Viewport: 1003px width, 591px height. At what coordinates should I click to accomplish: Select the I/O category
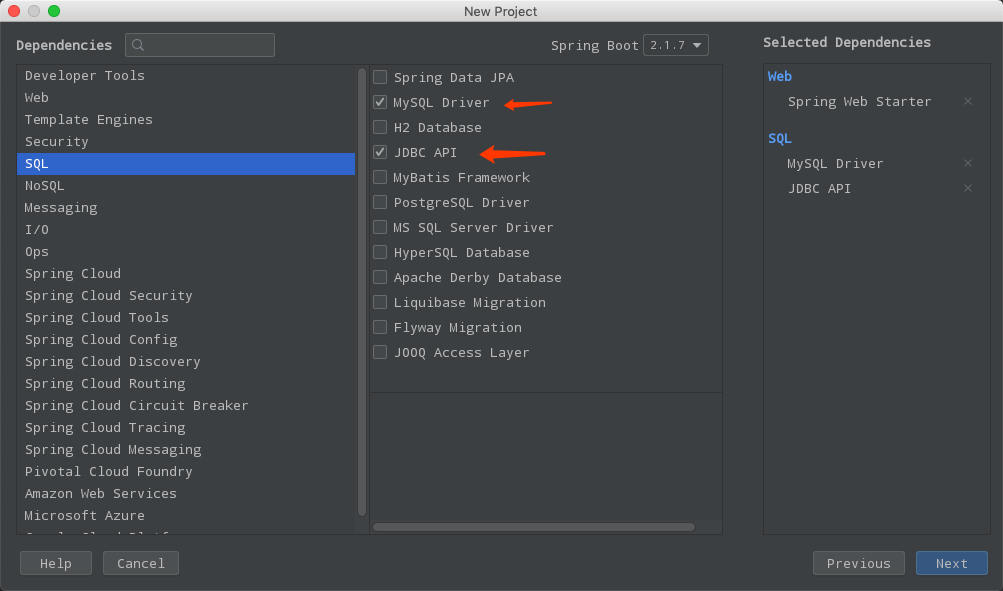tap(186, 230)
